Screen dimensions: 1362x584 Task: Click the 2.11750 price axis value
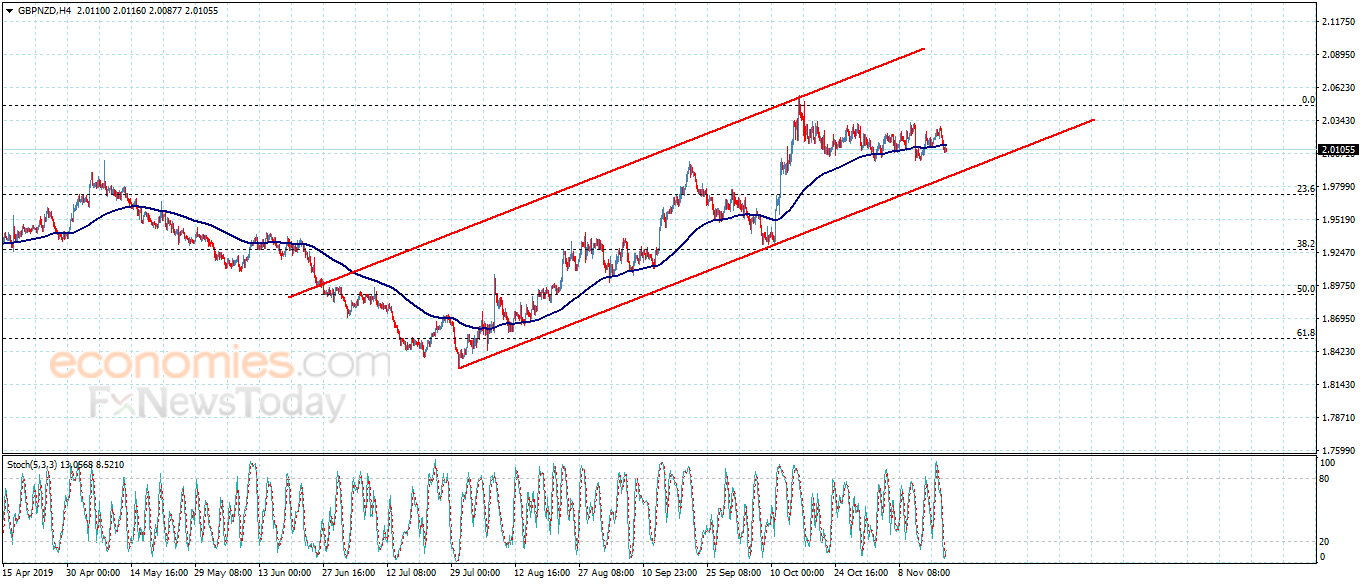click(x=1338, y=22)
